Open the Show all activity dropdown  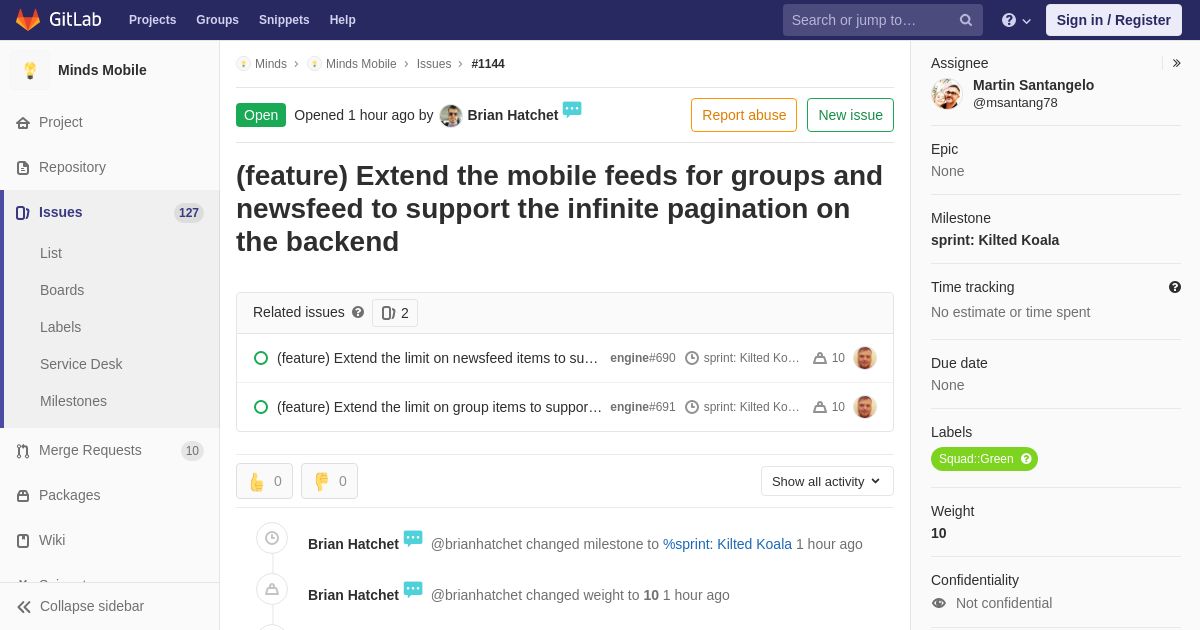point(827,481)
